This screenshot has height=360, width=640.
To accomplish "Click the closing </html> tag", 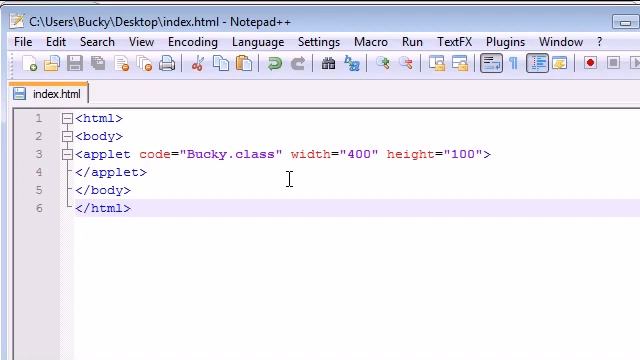I will point(103,208).
